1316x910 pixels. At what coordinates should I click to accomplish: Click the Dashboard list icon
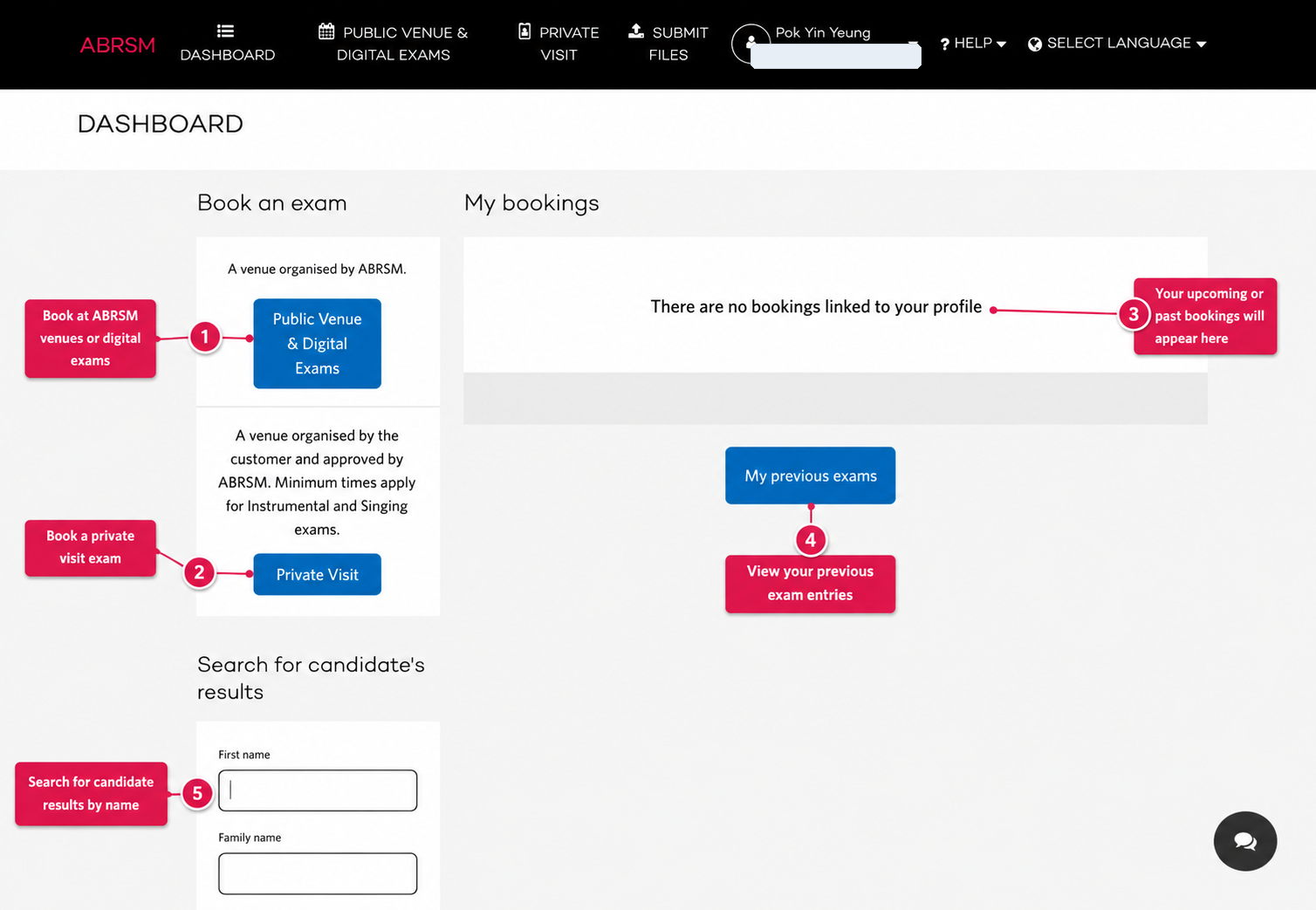coord(225,31)
